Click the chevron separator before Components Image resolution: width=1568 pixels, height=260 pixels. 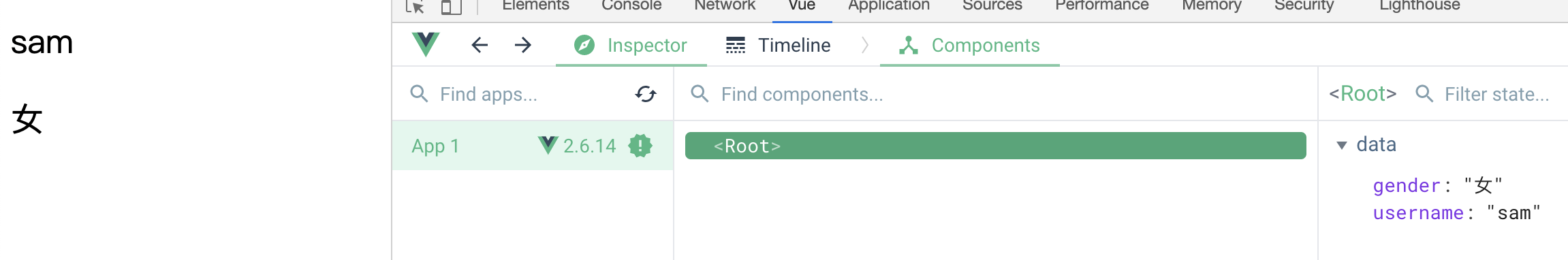tap(865, 45)
